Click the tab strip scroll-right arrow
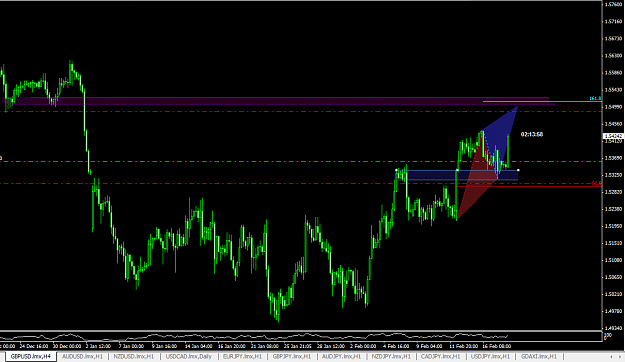Viewport: 625px width, 362px height. (x=620, y=356)
